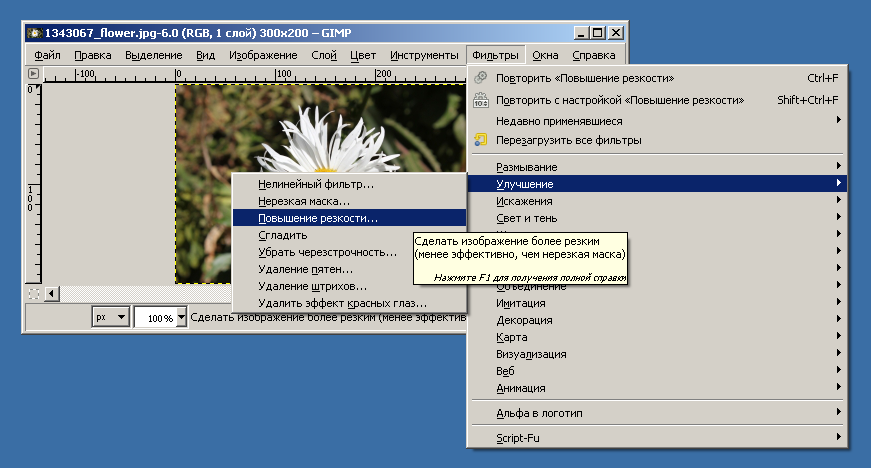Click the reload icon beside Перезагрузить все фильтры
Screen dimensions: 871x468
pyautogui.click(x=480, y=140)
